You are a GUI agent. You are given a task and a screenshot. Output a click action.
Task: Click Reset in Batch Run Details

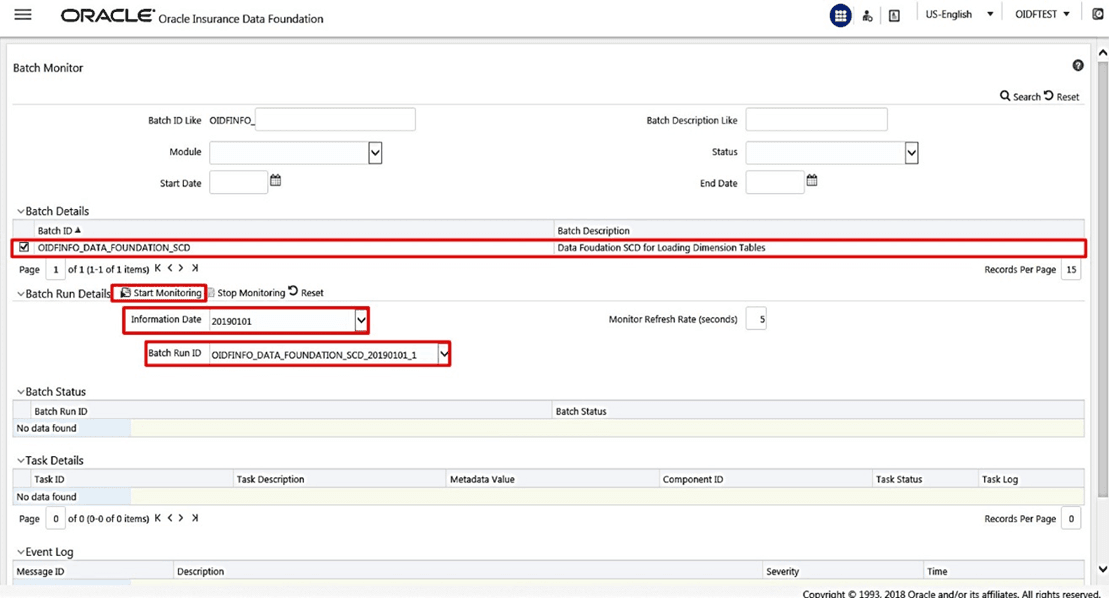point(306,293)
